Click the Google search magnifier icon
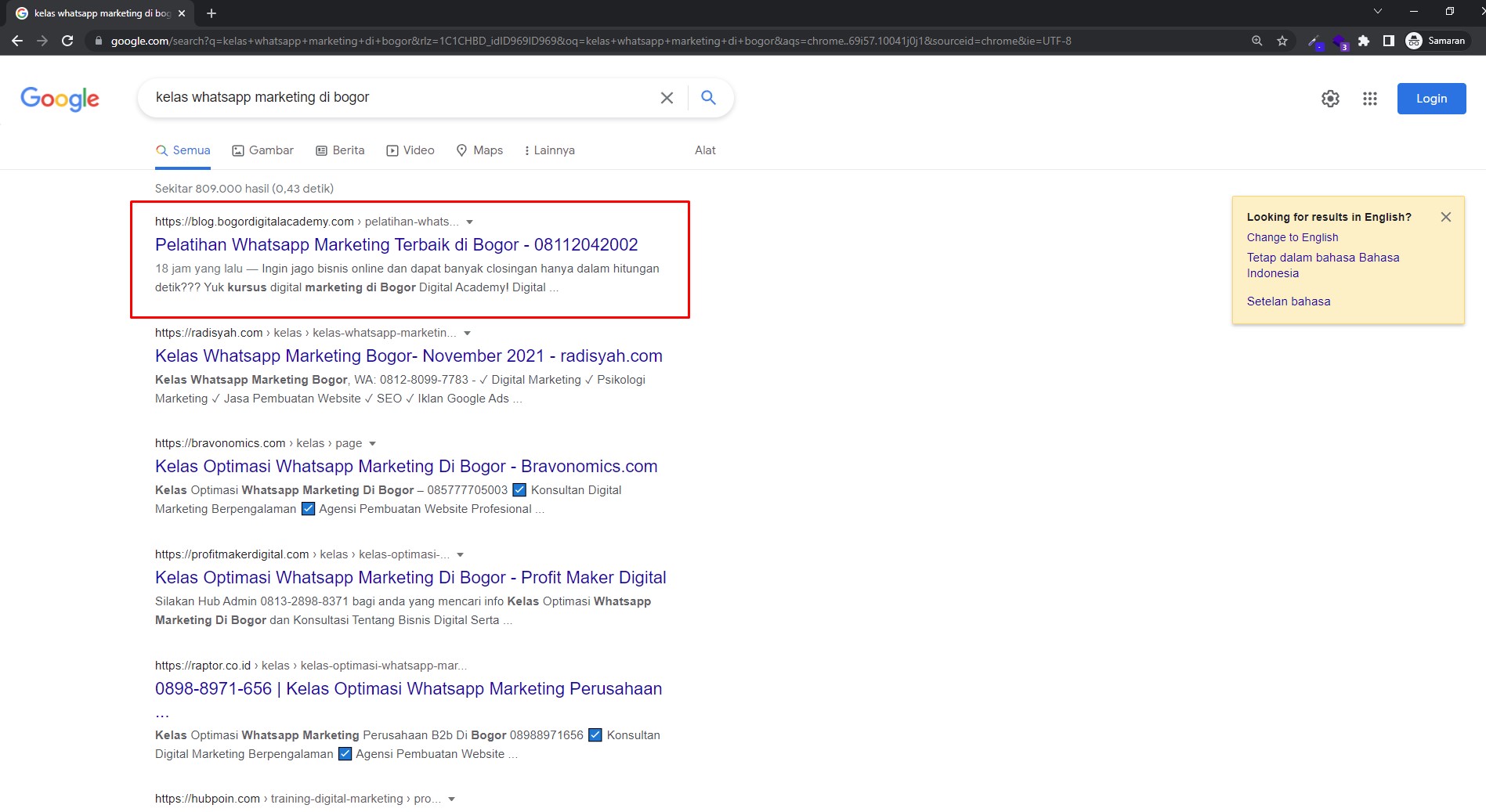This screenshot has height=812, width=1486. pyautogui.click(x=708, y=98)
